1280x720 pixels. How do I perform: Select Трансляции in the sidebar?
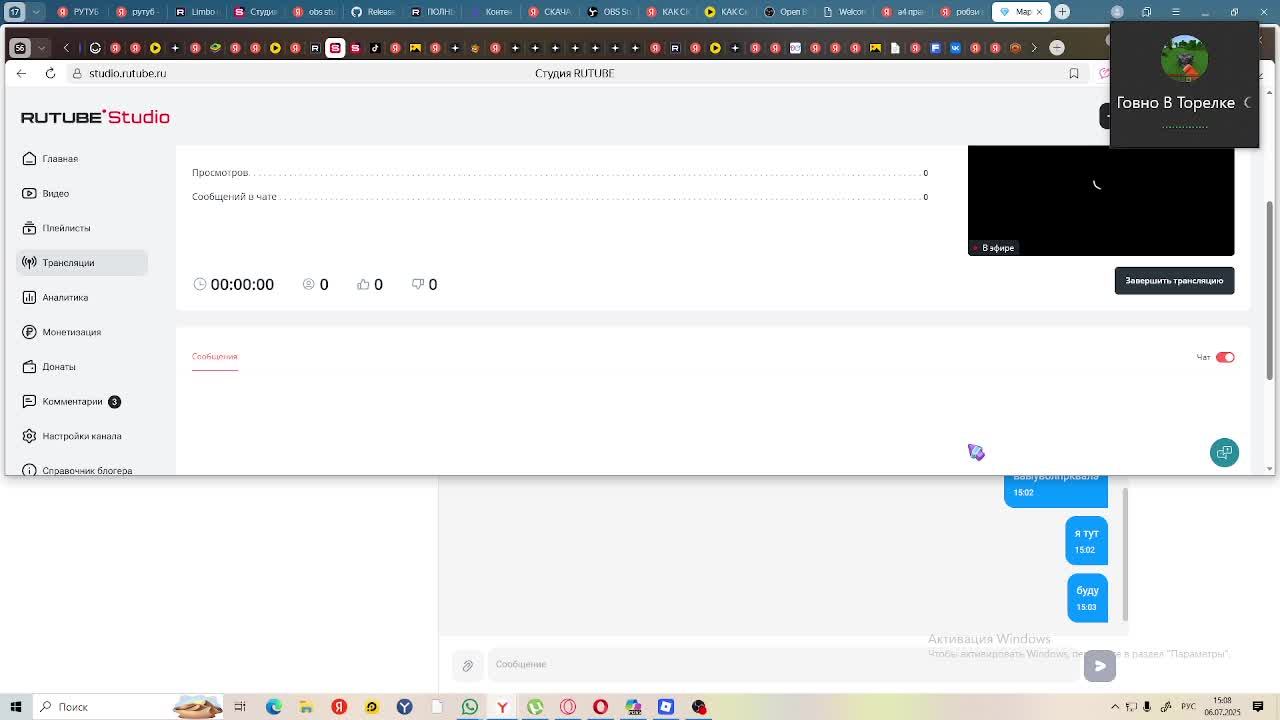[x=82, y=263]
